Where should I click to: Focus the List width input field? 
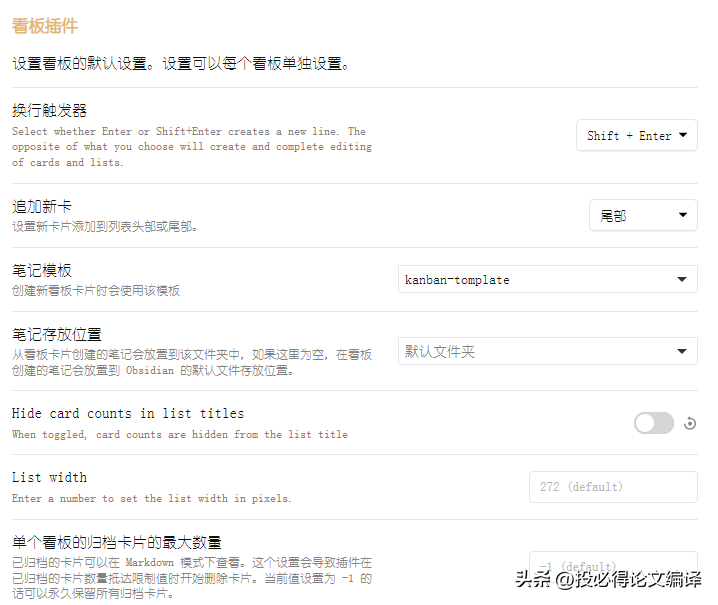tap(613, 487)
